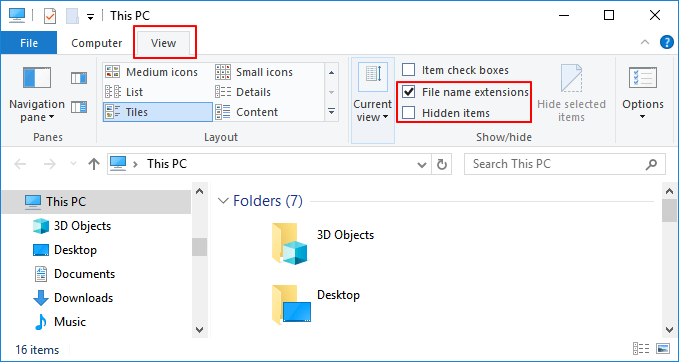The height and width of the screenshot is (362, 679).
Task: Toggle the Details pane icon
Action: [79, 107]
